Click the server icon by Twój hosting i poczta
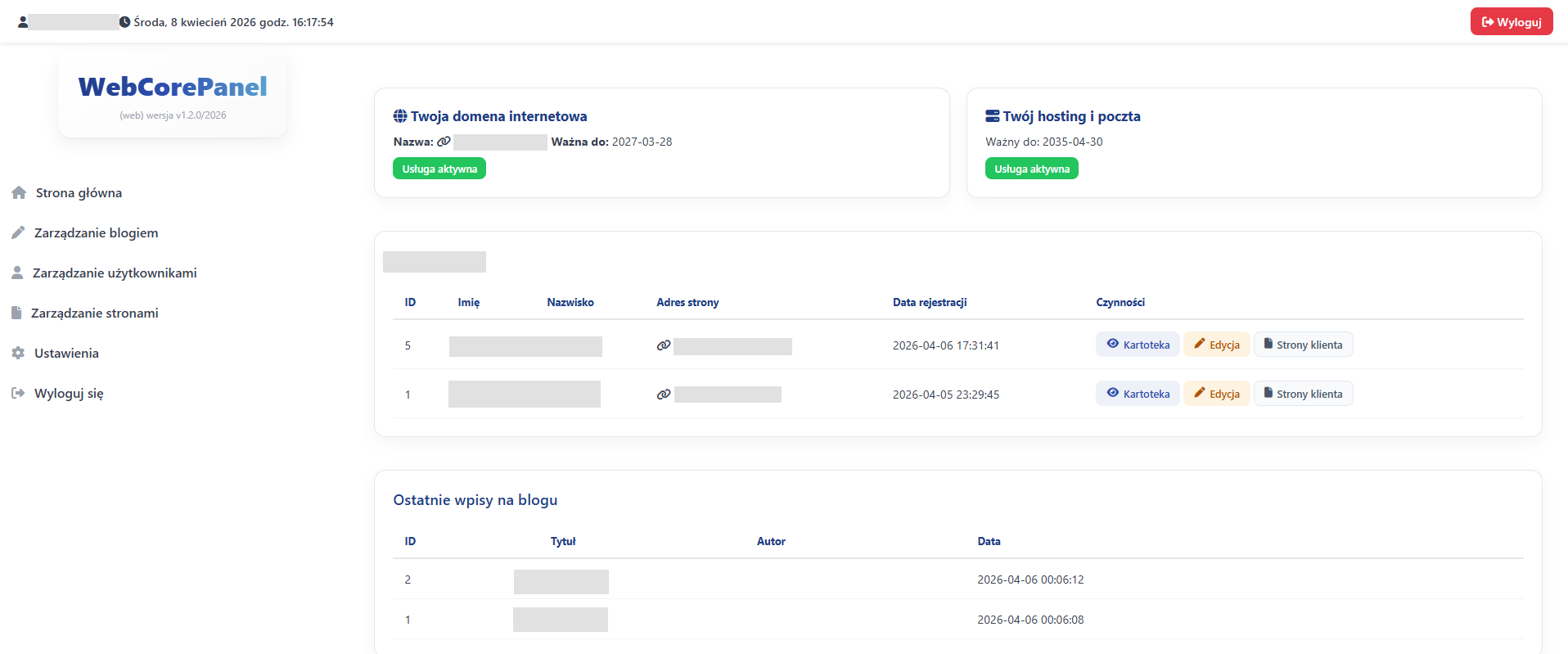Viewport: 1568px width, 654px height. click(x=993, y=116)
